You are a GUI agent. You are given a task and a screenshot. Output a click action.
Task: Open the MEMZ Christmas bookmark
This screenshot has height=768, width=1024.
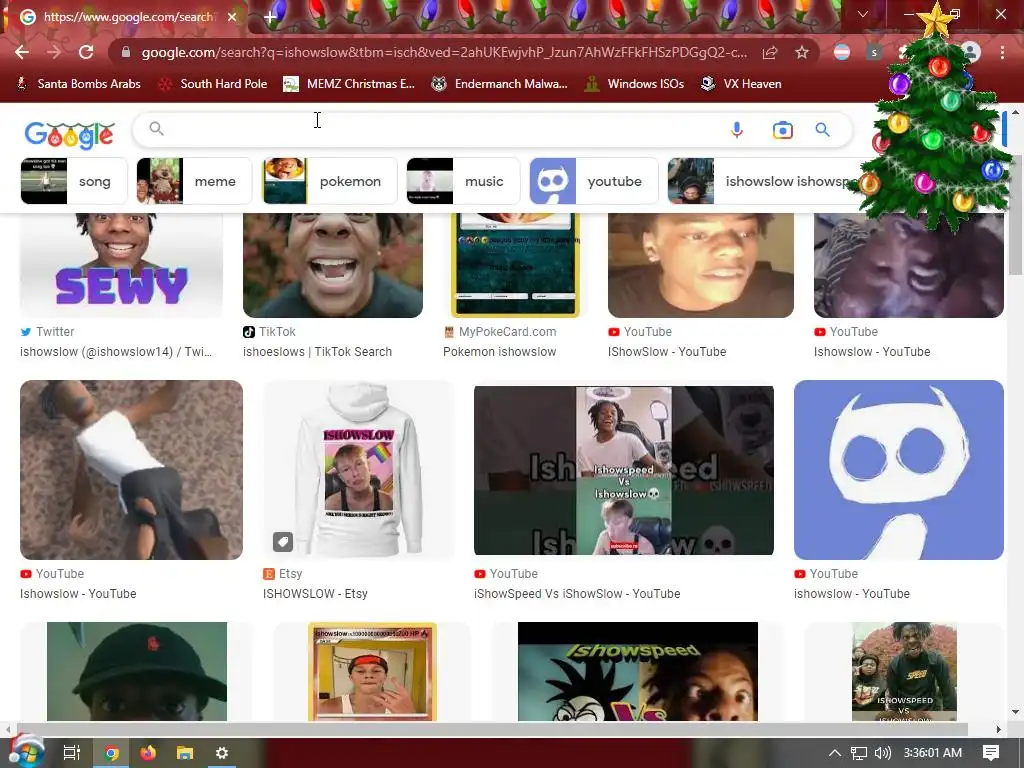tap(349, 84)
